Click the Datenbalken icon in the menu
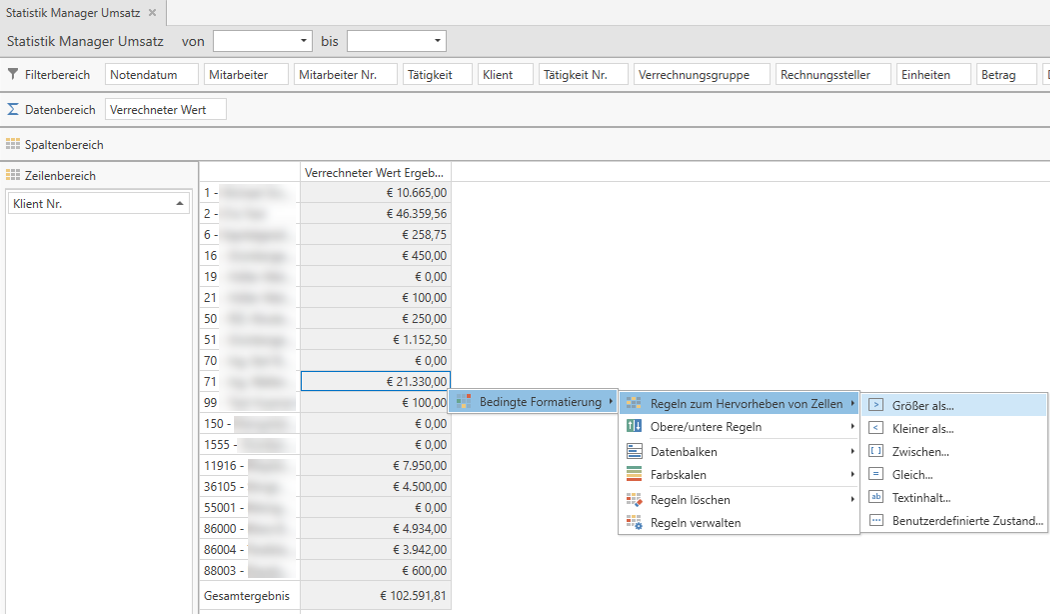1050x614 pixels. 633,452
